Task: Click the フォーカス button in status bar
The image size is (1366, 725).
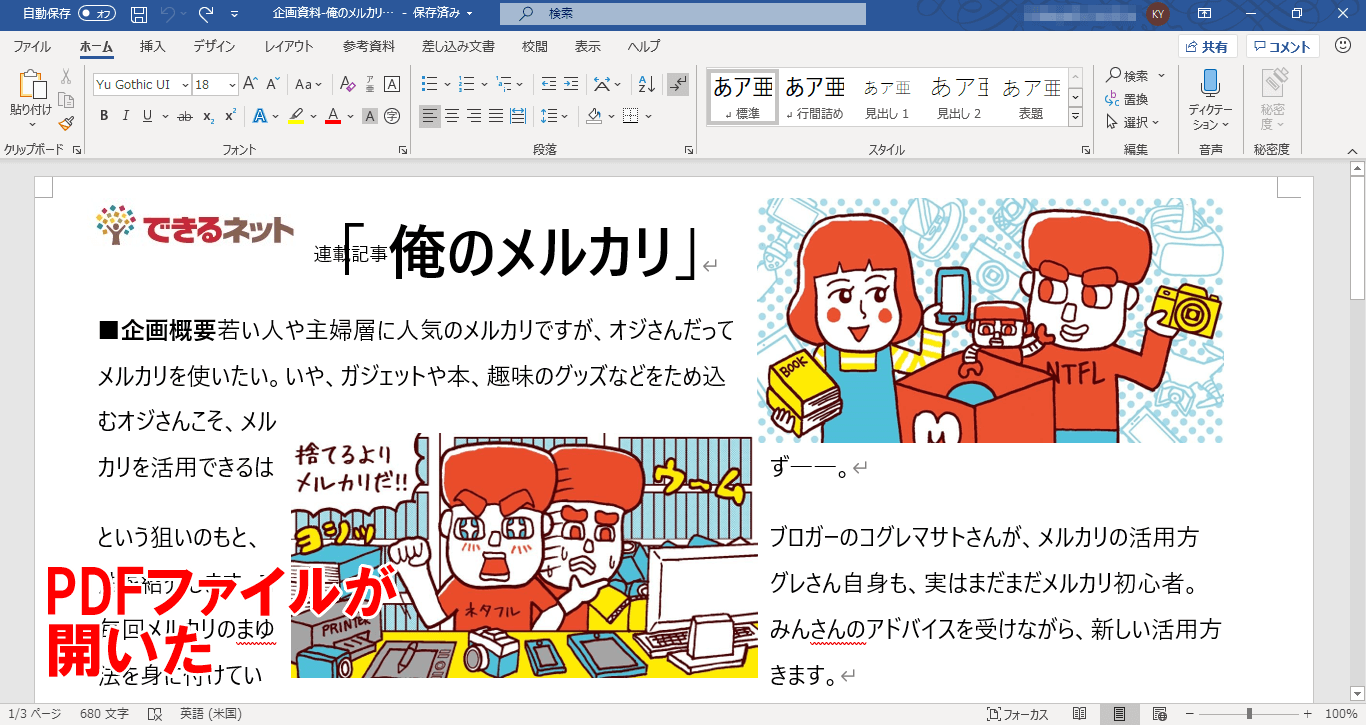Action: tap(1018, 714)
